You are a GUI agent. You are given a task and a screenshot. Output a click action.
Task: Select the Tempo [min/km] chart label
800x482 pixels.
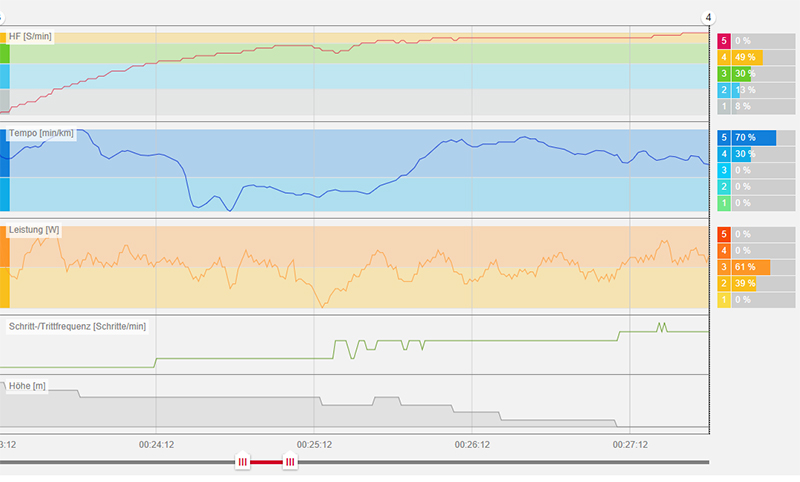(41, 133)
